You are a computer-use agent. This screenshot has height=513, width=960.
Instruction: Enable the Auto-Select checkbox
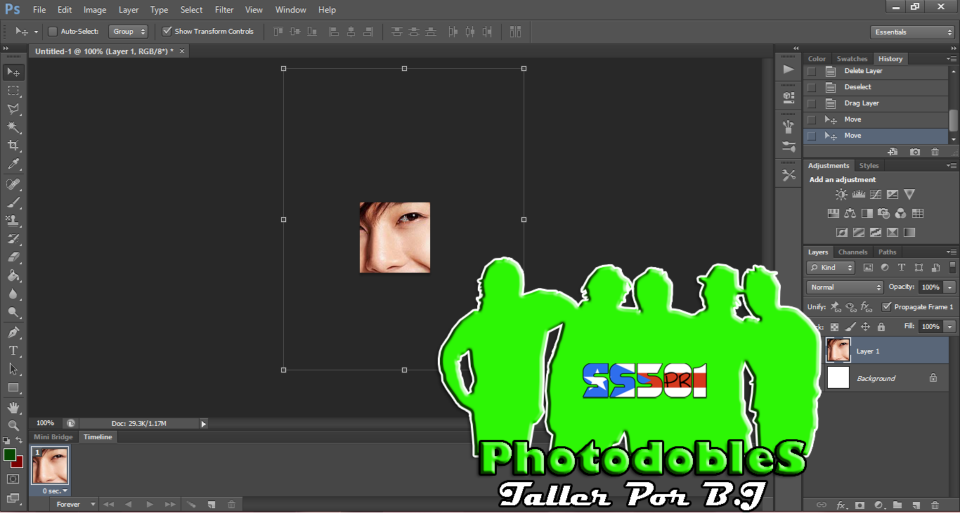(x=53, y=31)
